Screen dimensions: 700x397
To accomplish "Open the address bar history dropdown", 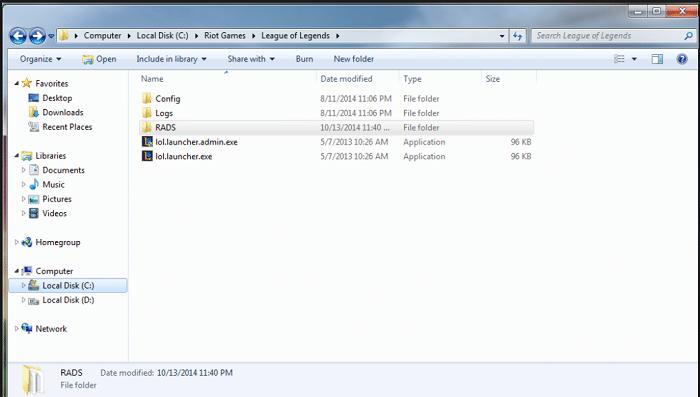I will pyautogui.click(x=502, y=36).
